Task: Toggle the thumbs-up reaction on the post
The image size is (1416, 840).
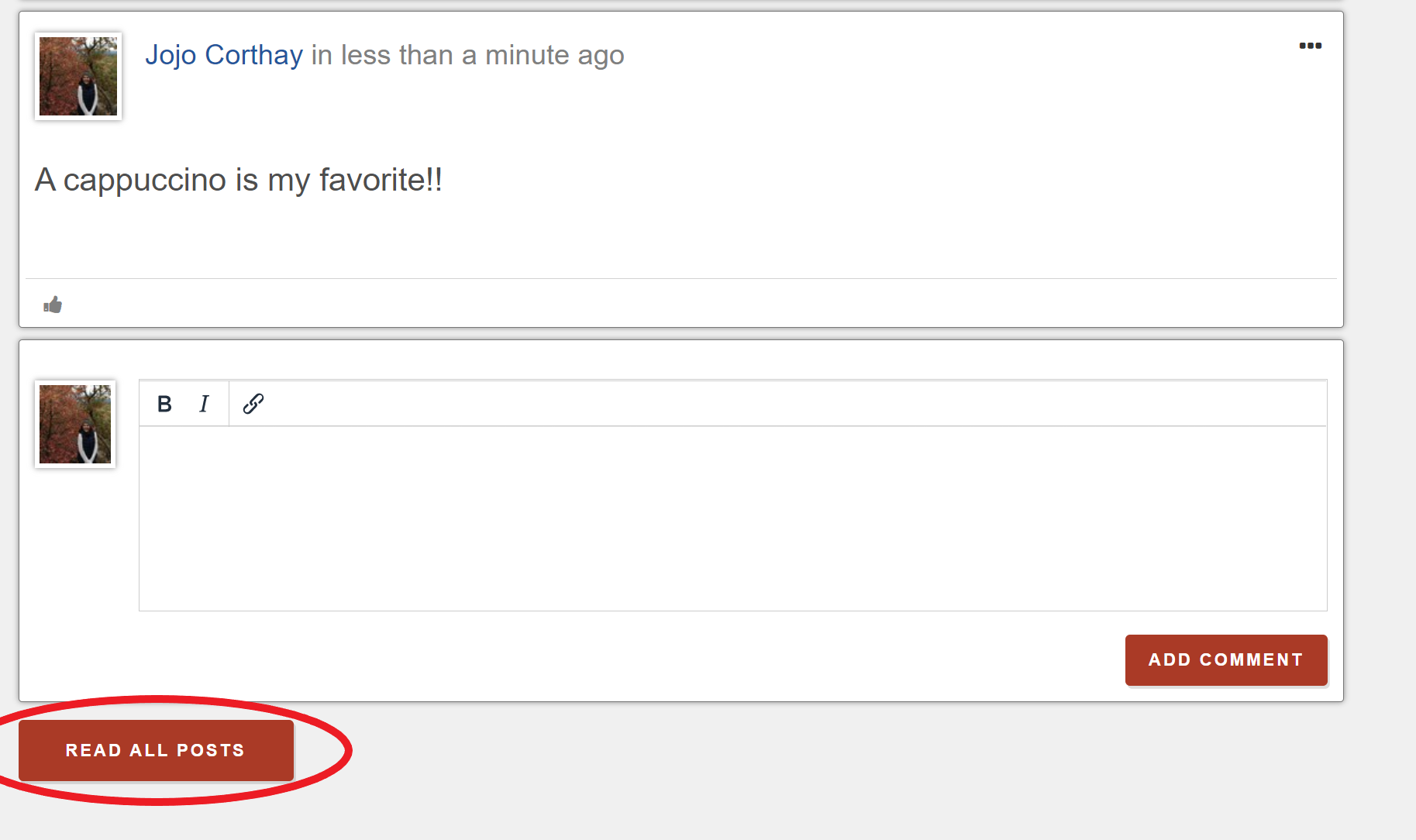Action: 51,305
